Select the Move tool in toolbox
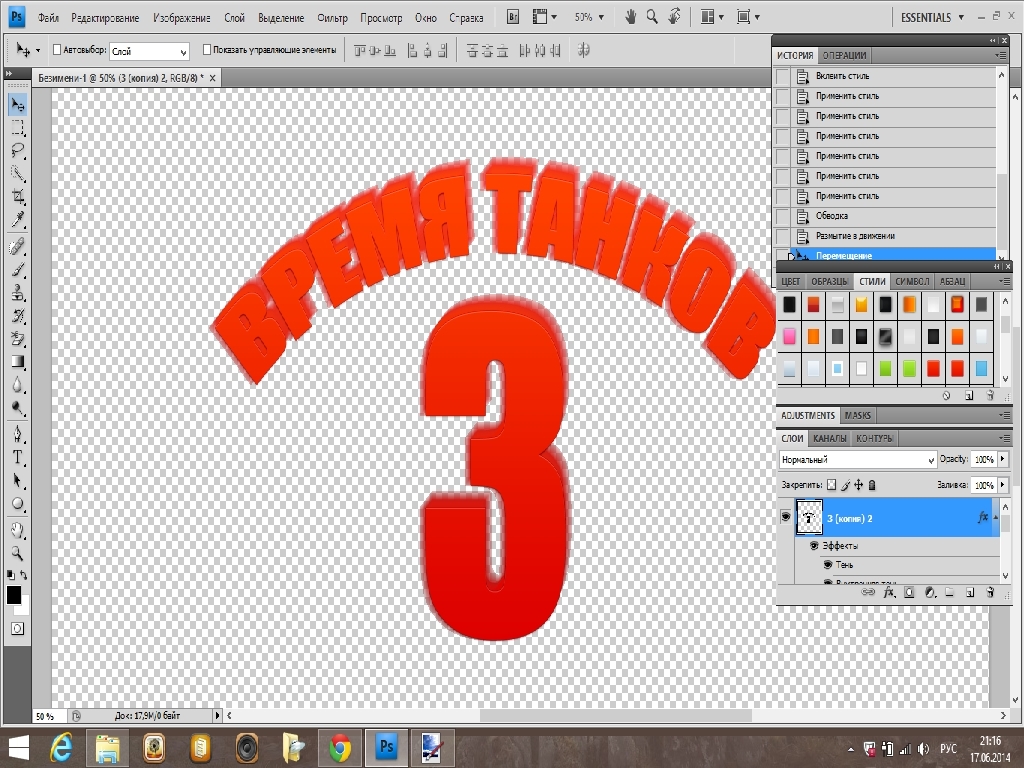Viewport: 1024px width, 768px height. tap(18, 104)
